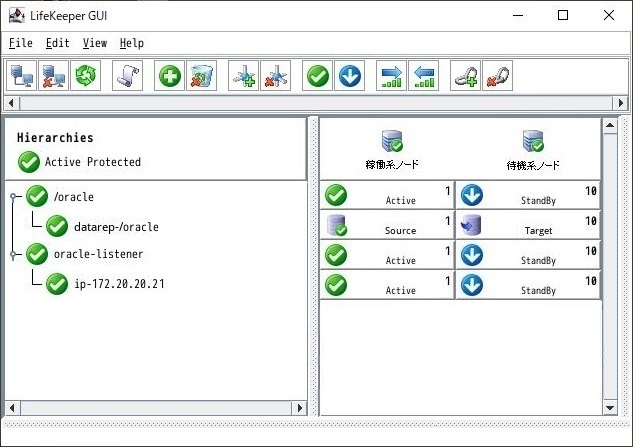Open the Help menu
Viewport: 633px width, 447px height.
pos(132,43)
